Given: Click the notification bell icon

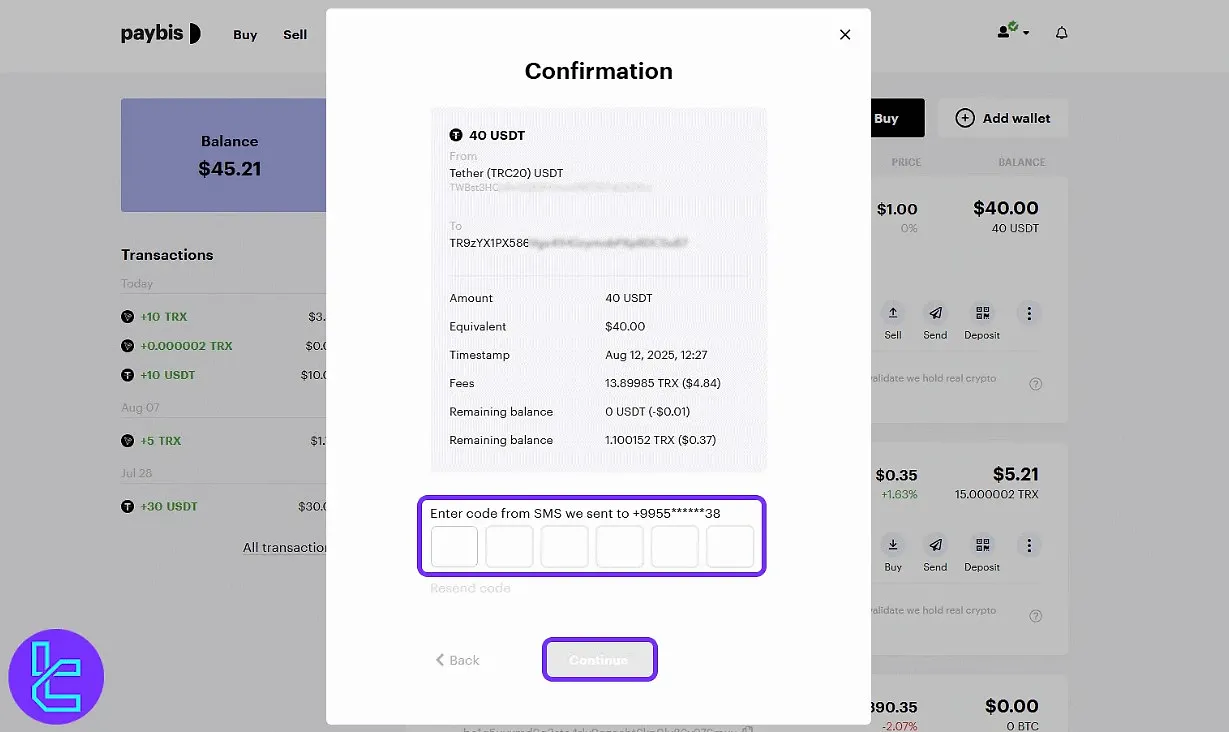Looking at the screenshot, I should tap(1061, 33).
